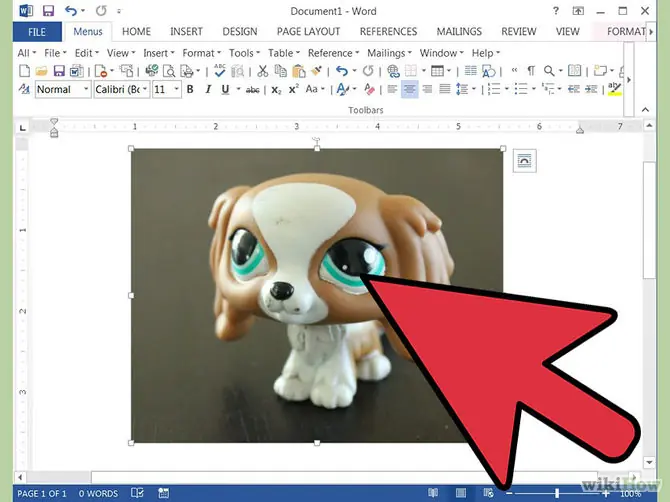Viewport: 670px width, 502px height.
Task: Open the Layout Options button beside image
Action: (x=524, y=161)
